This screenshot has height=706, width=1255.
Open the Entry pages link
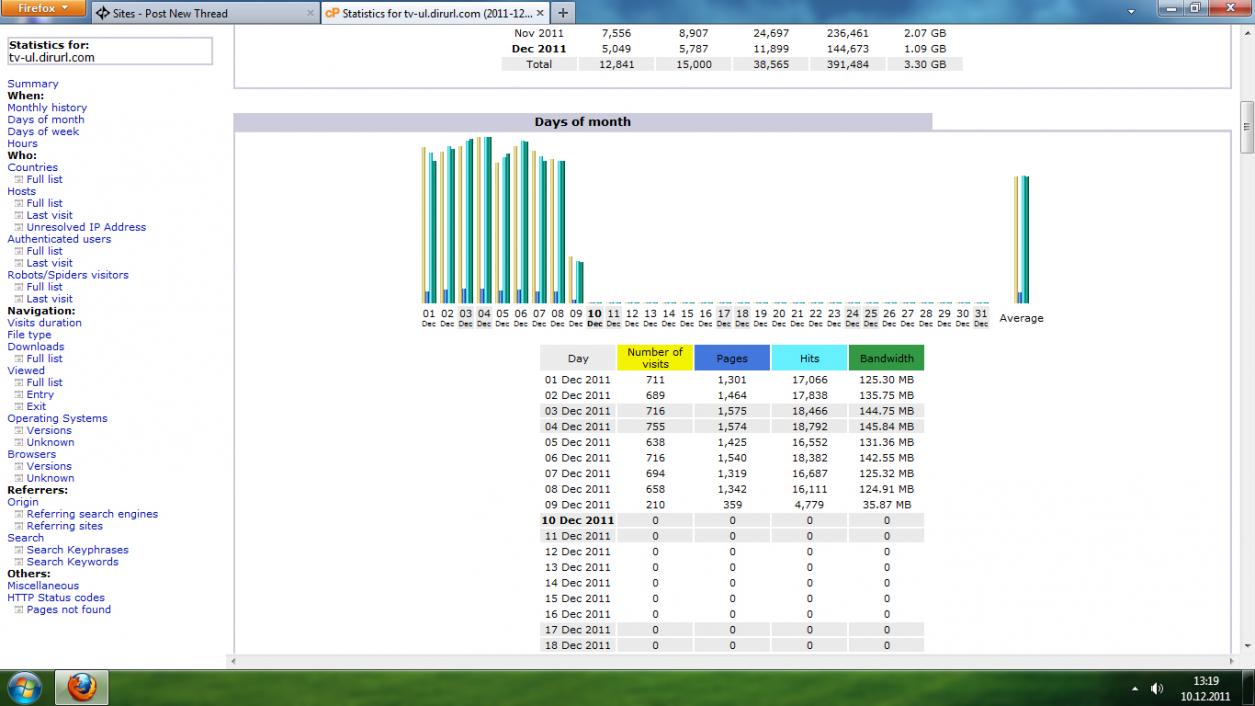coord(40,396)
